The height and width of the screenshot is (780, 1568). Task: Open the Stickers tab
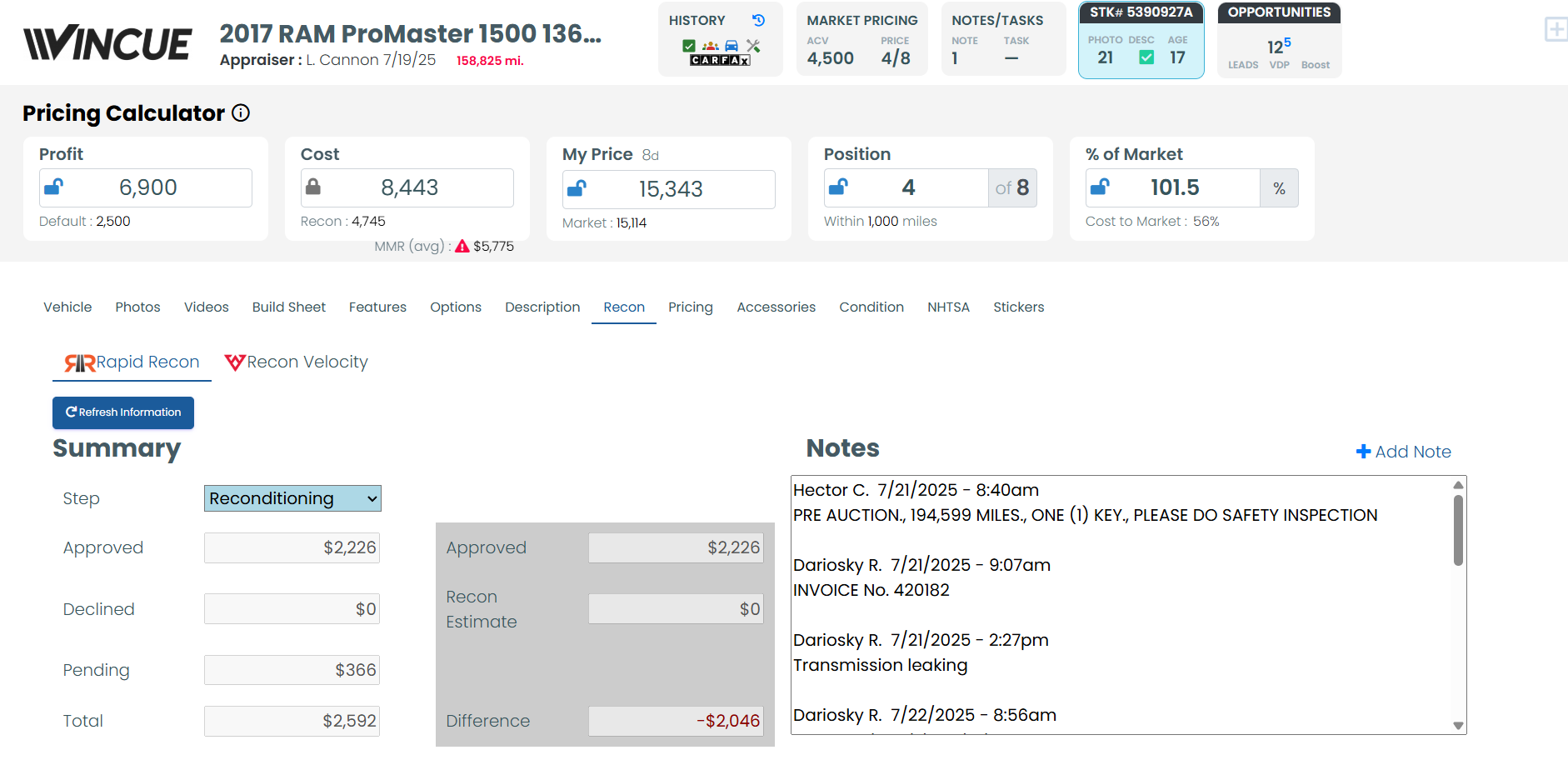pos(1018,307)
